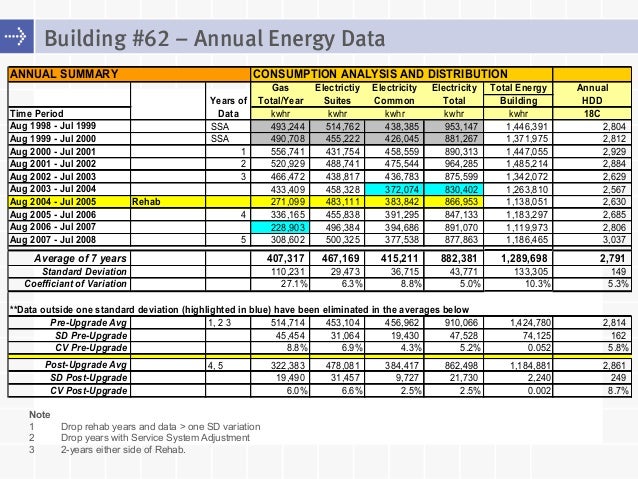Select row label 'Aug 2007 - Jul 2008'

pyautogui.click(x=53, y=240)
